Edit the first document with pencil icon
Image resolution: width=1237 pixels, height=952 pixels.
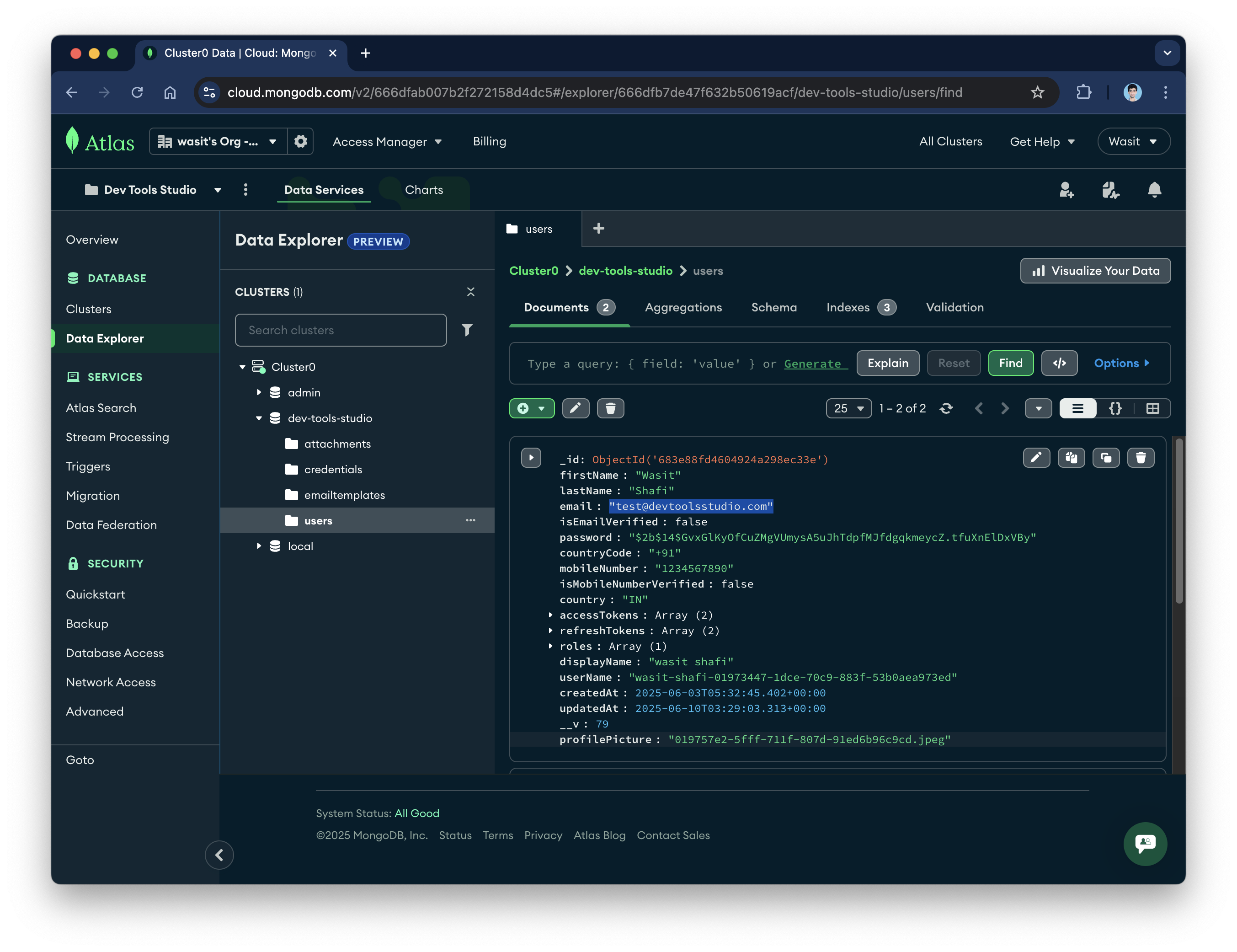[x=1036, y=458]
